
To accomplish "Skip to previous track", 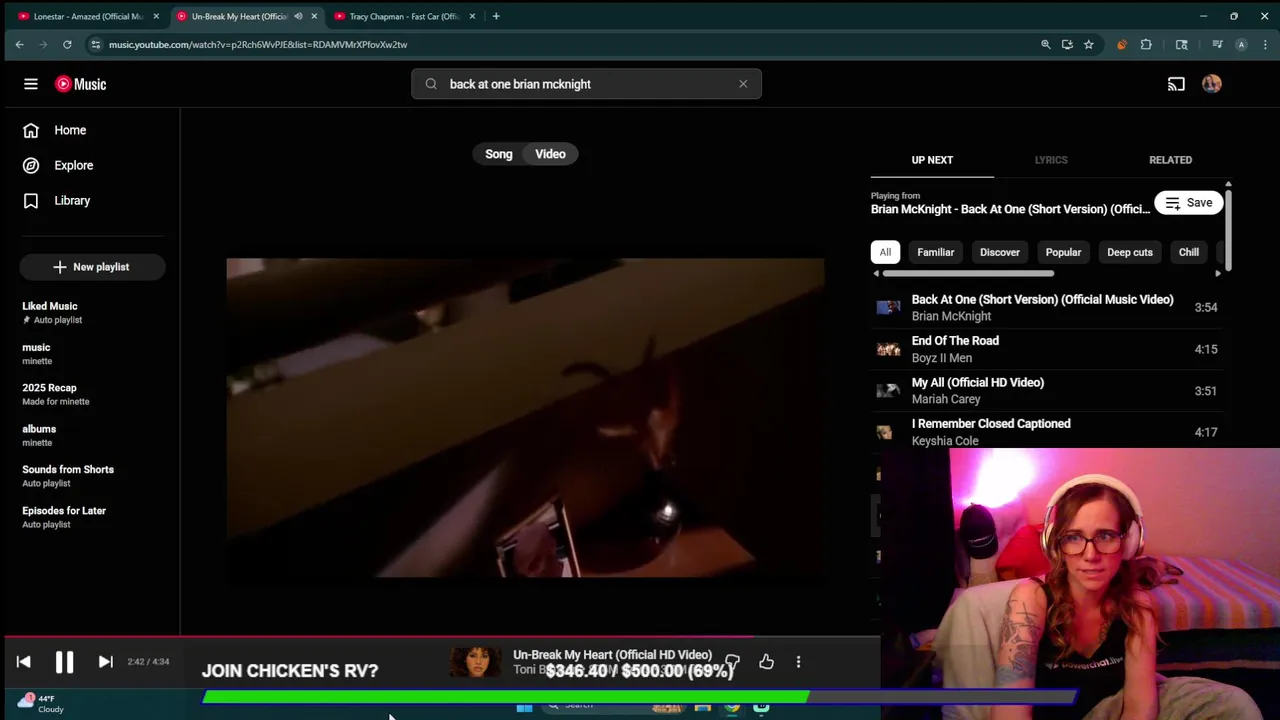I will 24,661.
